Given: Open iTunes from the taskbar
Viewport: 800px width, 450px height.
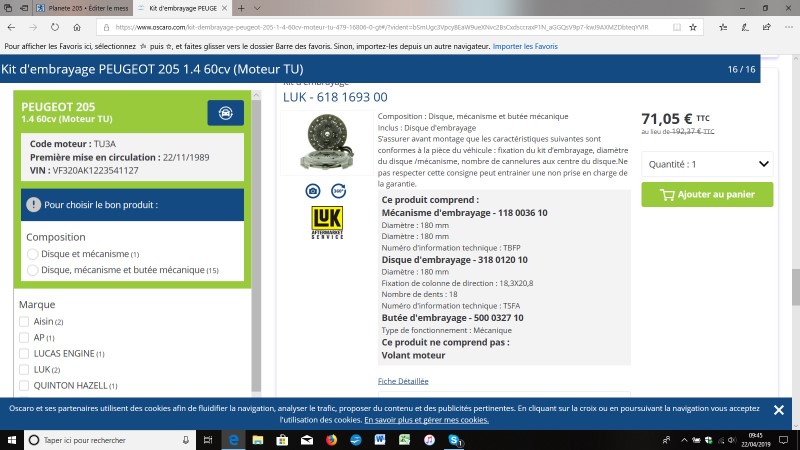Looking at the screenshot, I should pos(429,440).
